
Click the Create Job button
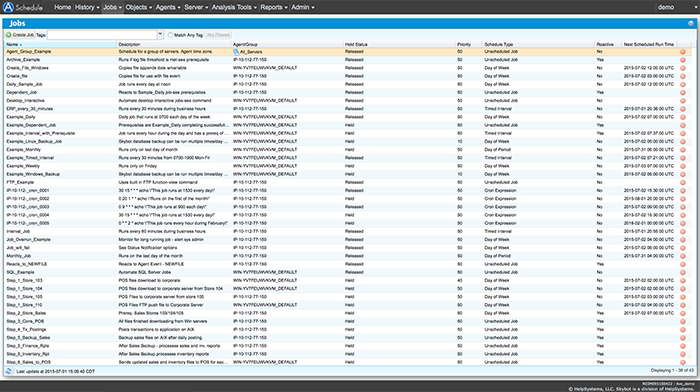coord(20,35)
